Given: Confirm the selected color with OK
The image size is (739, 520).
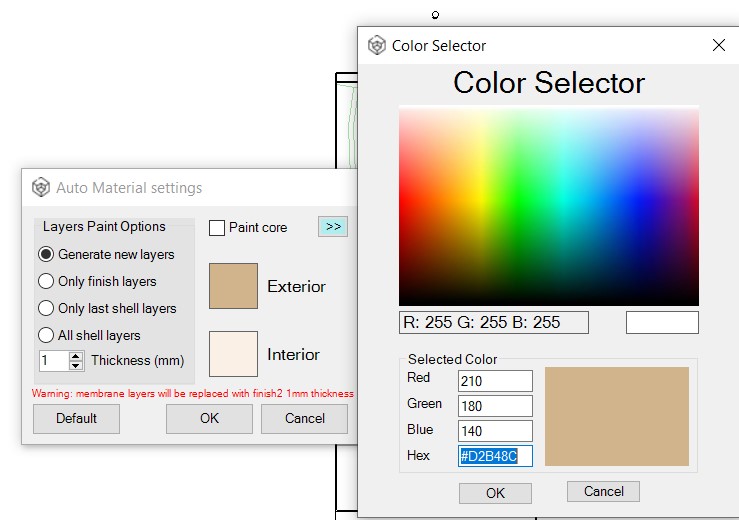Looking at the screenshot, I should [495, 493].
